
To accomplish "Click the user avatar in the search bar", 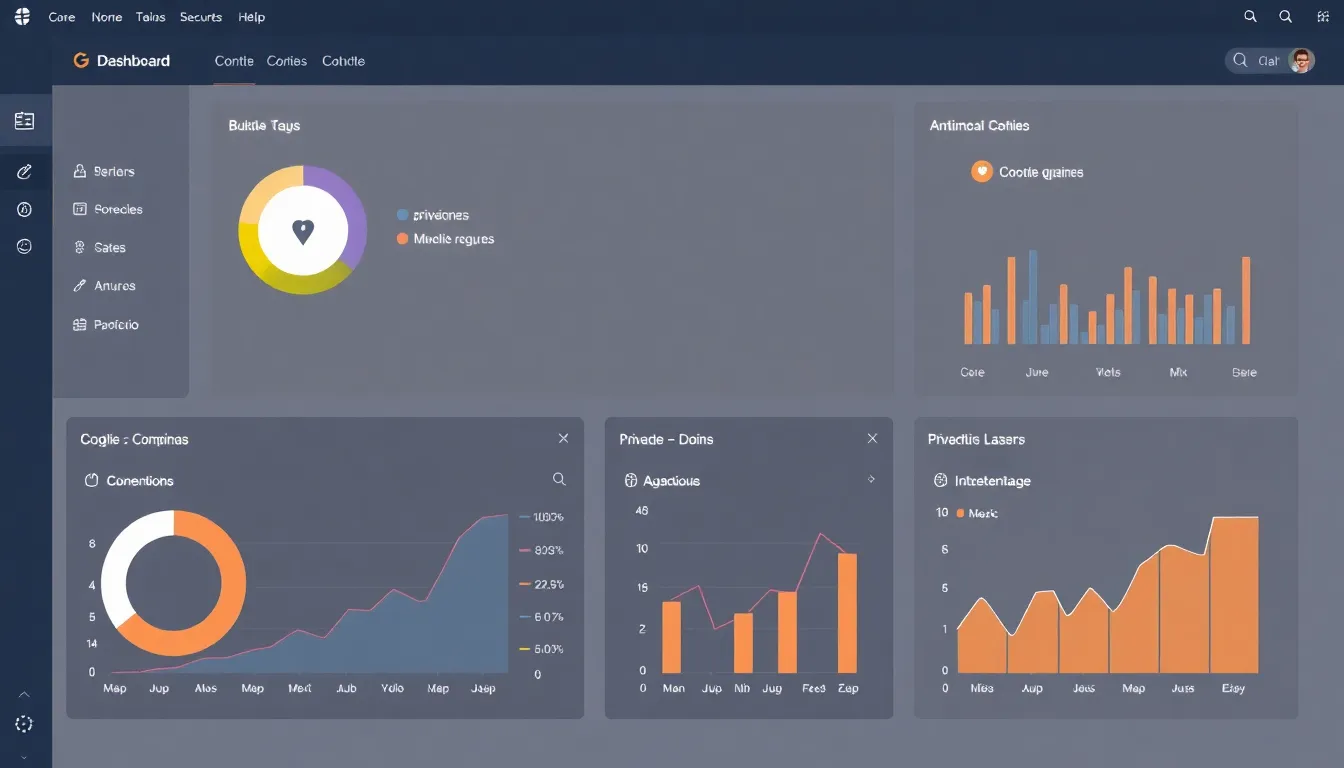I will [1301, 60].
